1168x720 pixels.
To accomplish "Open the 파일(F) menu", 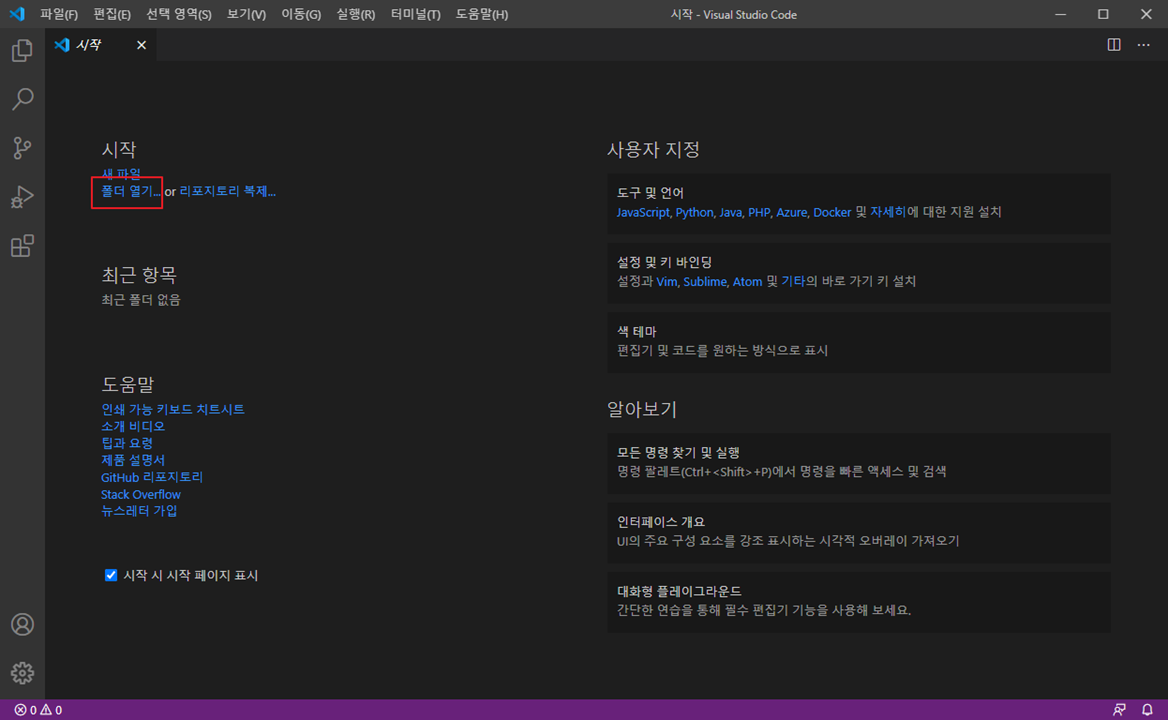I will point(59,14).
